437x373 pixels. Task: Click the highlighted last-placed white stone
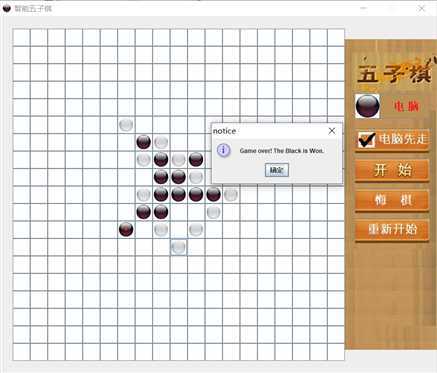click(178, 247)
